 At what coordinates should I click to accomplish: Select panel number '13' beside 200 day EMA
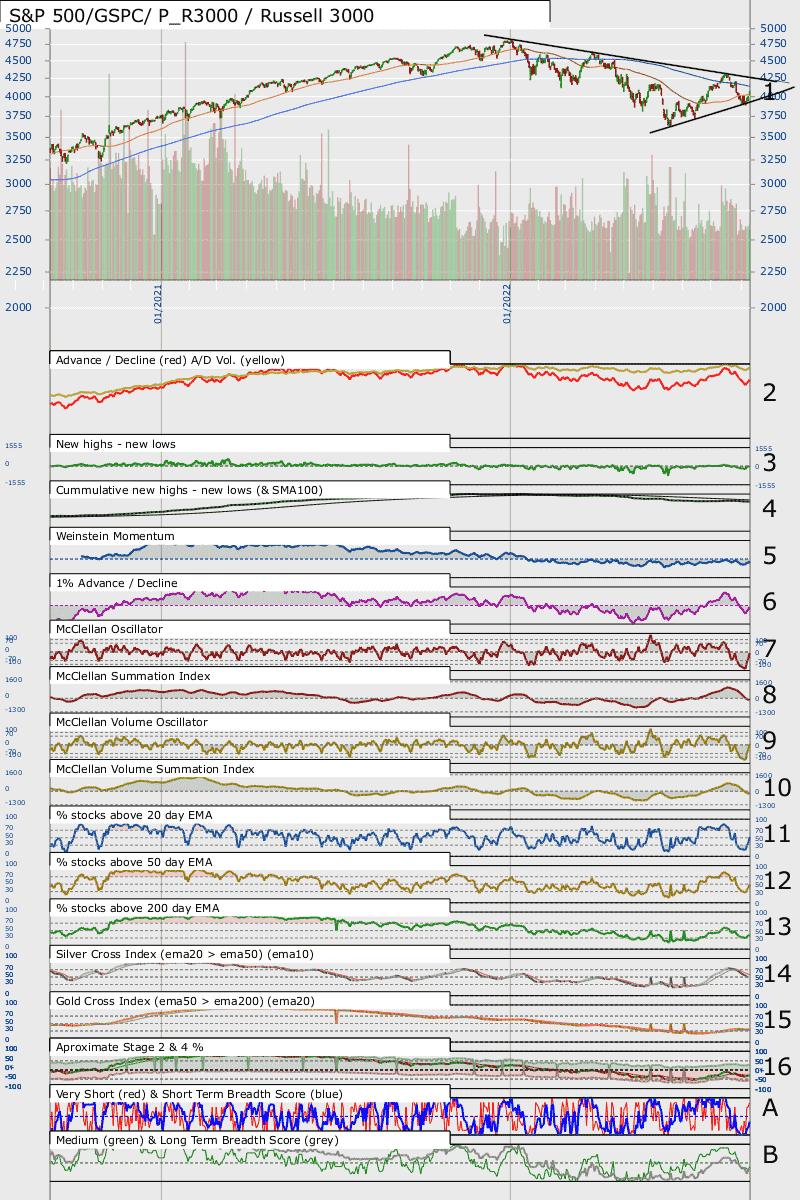pyautogui.click(x=777, y=927)
